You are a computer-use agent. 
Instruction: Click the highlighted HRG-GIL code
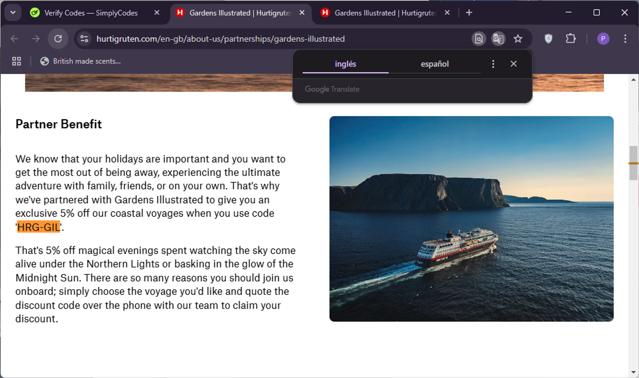pos(38,227)
